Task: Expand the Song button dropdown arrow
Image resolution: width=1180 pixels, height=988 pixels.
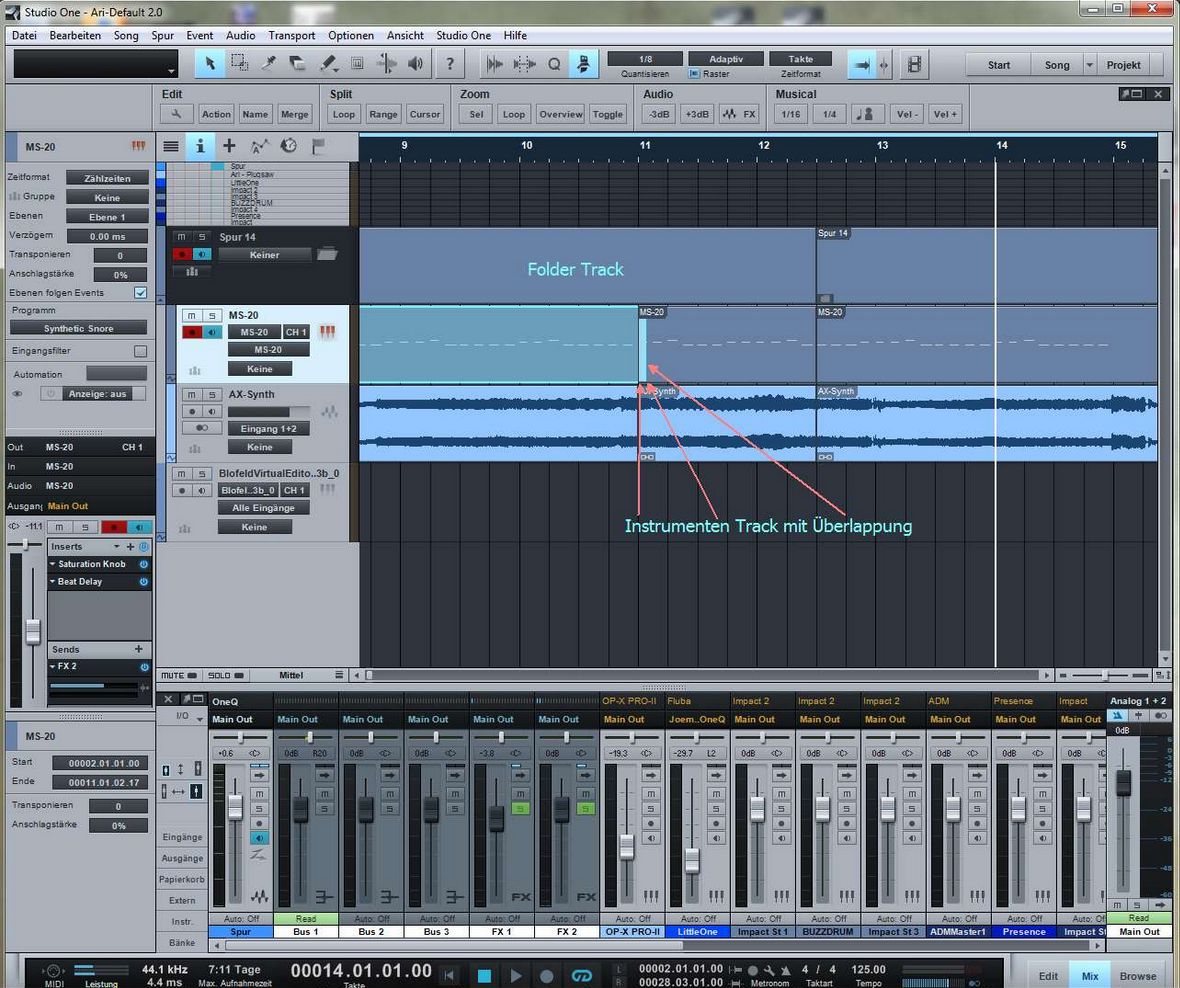Action: [x=1089, y=65]
